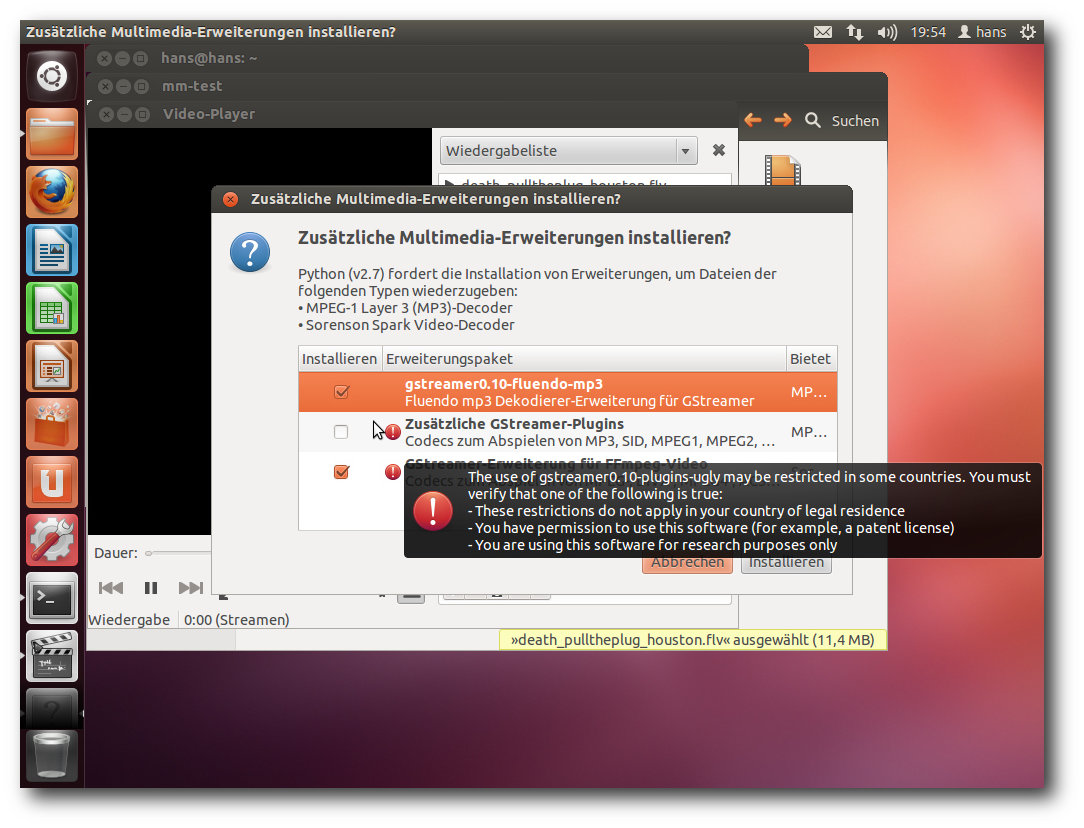Select the video file thumbnail in mm-test

783,170
